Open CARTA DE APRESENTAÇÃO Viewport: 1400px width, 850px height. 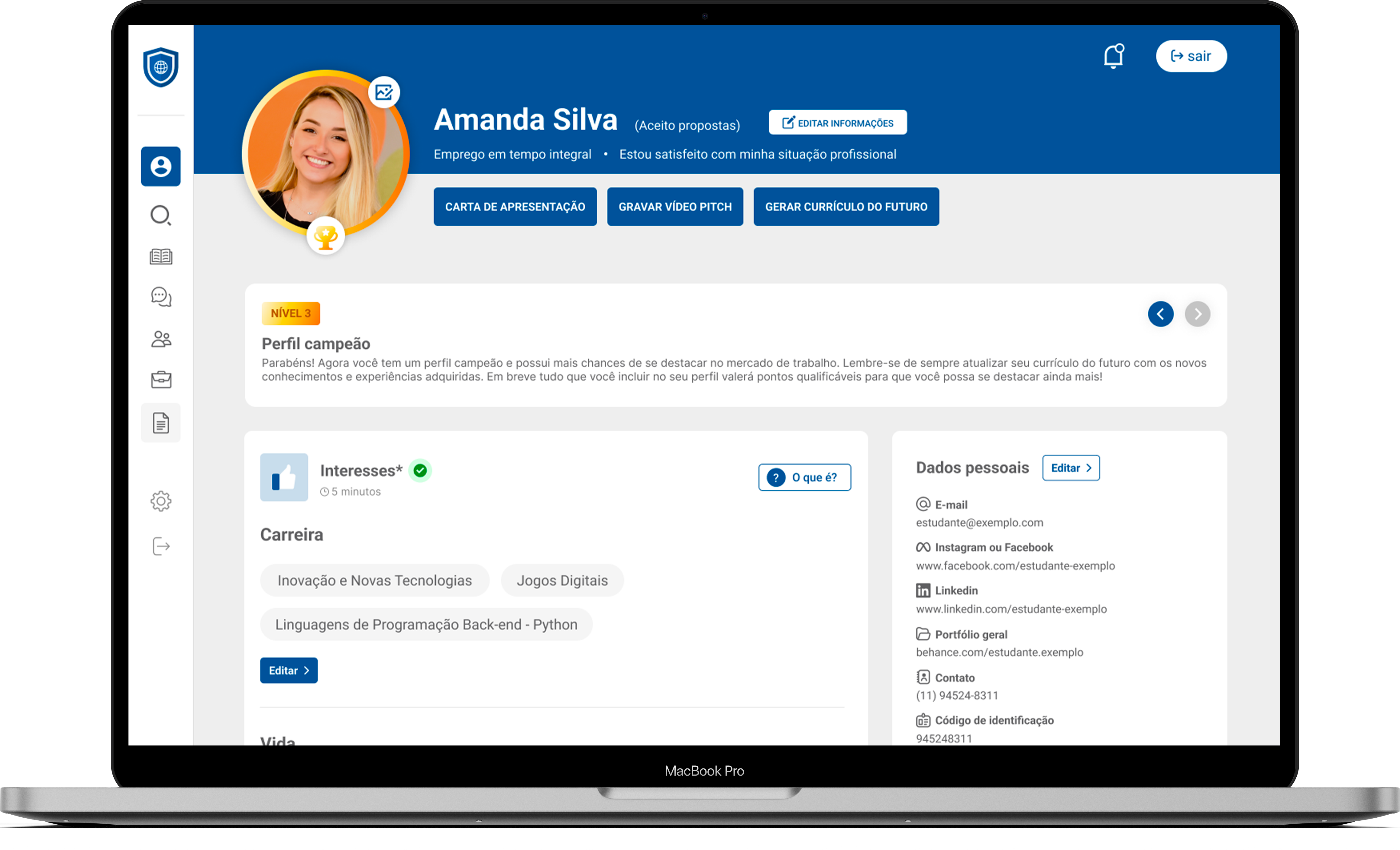point(515,207)
